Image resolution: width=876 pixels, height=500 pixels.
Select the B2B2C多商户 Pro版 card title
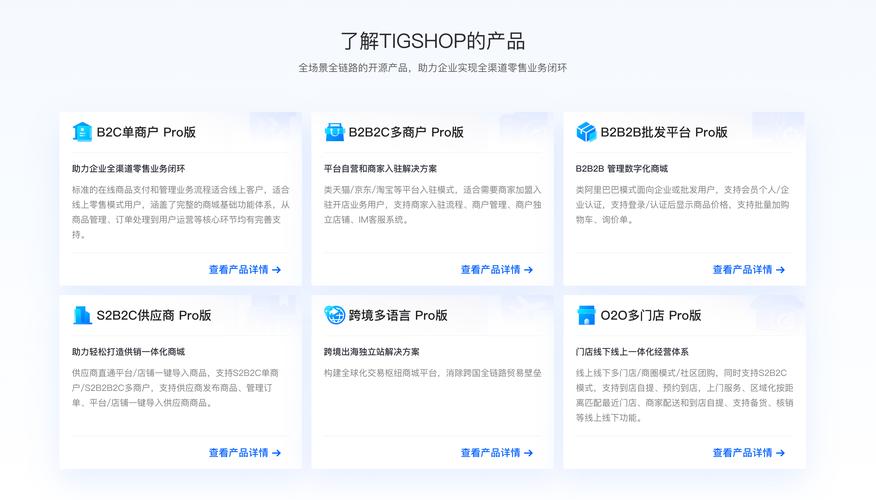click(406, 132)
